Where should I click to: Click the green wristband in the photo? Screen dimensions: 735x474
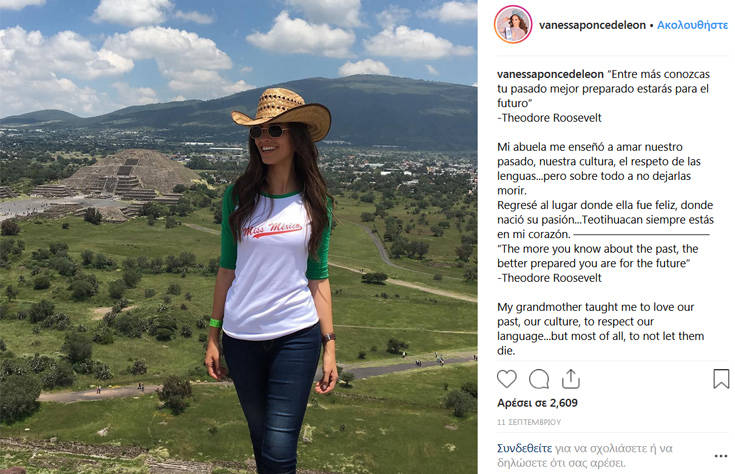click(215, 323)
